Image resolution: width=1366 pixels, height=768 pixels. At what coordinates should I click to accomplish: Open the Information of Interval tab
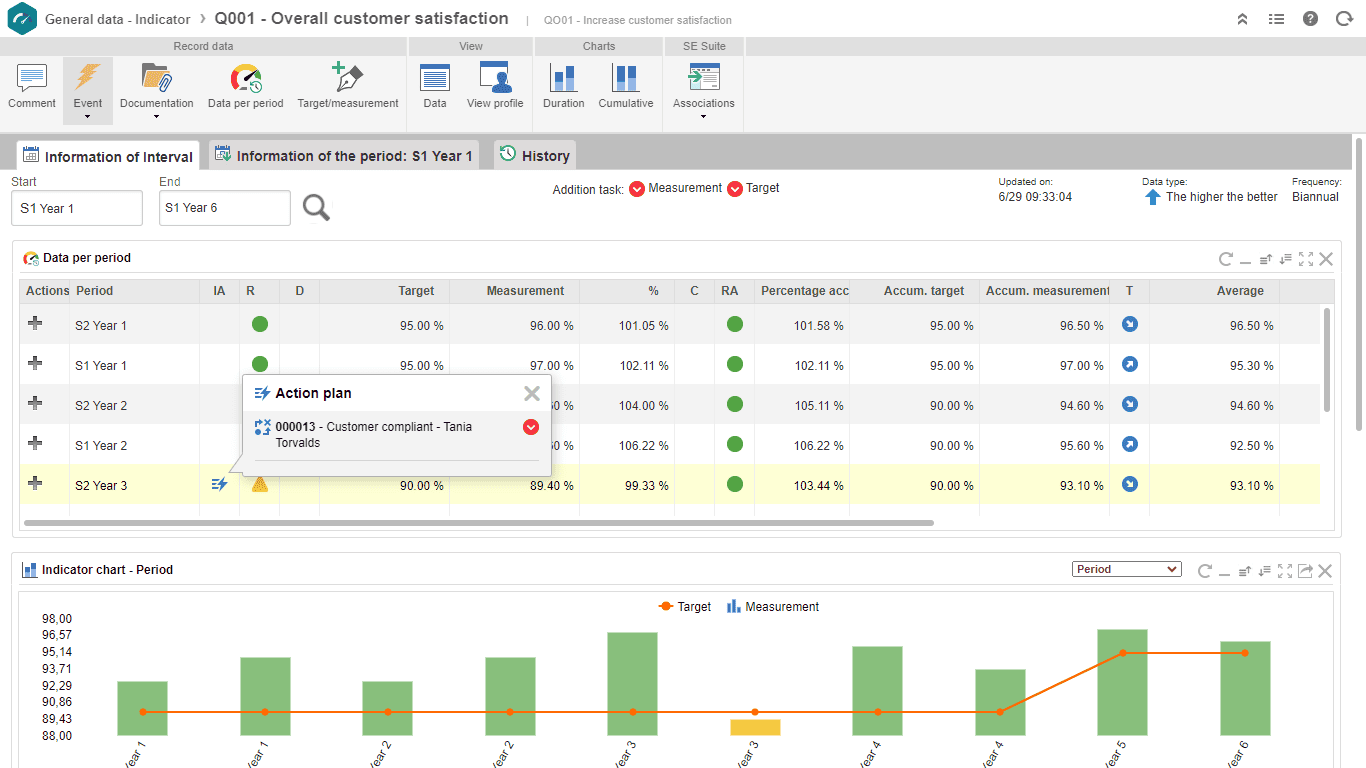pos(107,155)
